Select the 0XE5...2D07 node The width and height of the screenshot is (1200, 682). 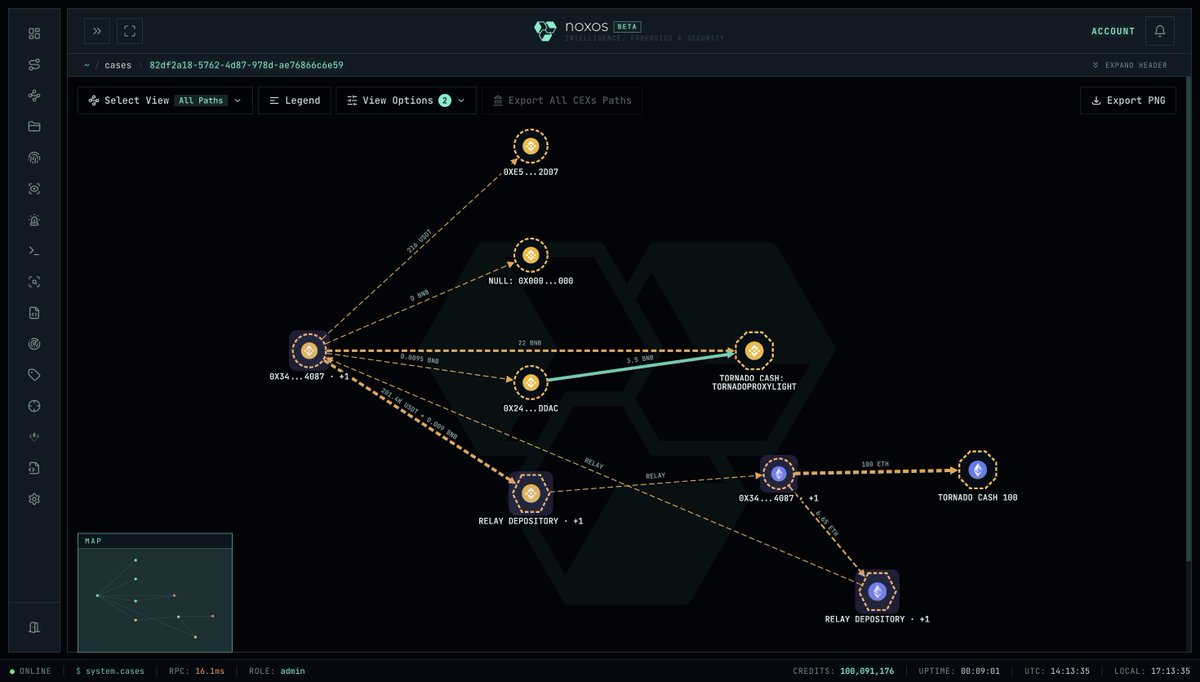pyautogui.click(x=531, y=146)
